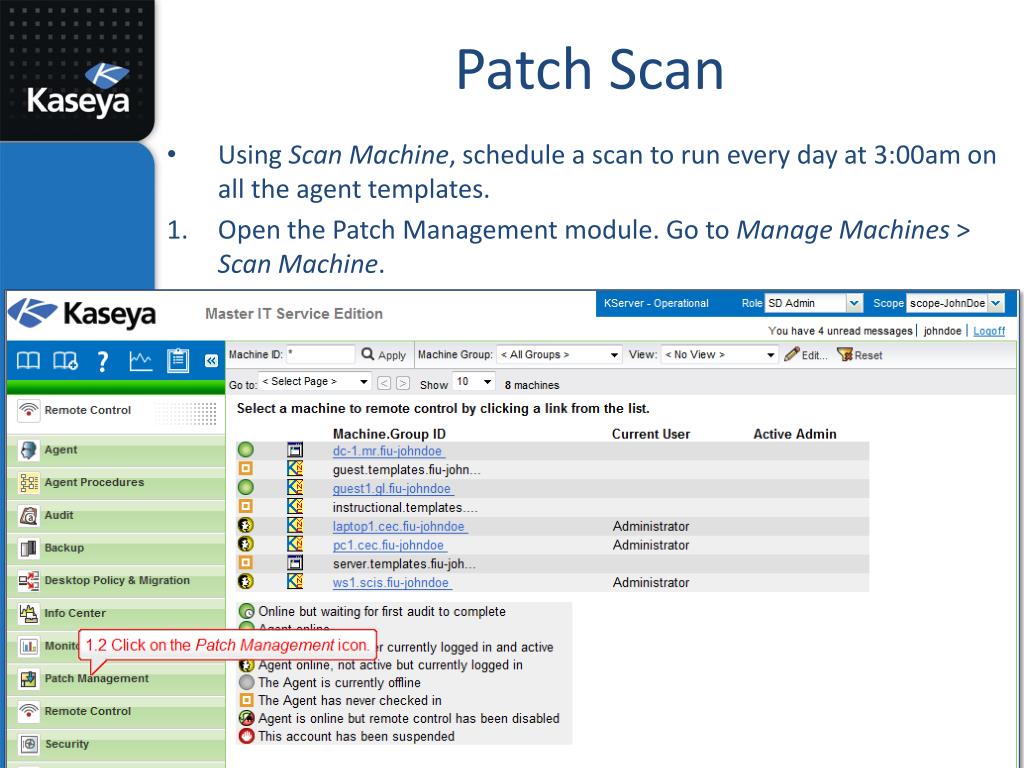
Task: Select Agent Procedures in the navigation menu
Action: click(94, 482)
